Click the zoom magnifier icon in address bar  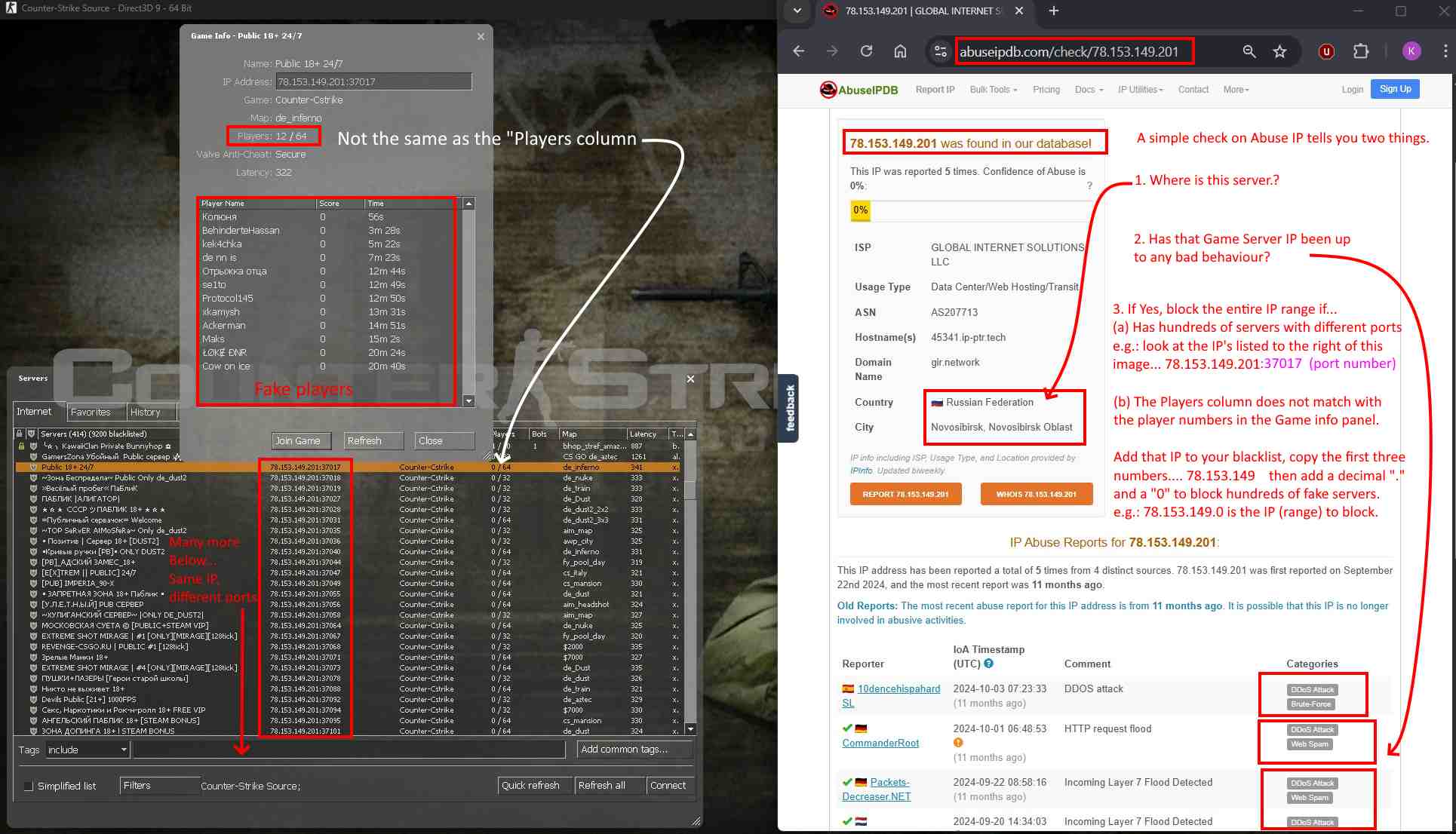coord(1249,51)
